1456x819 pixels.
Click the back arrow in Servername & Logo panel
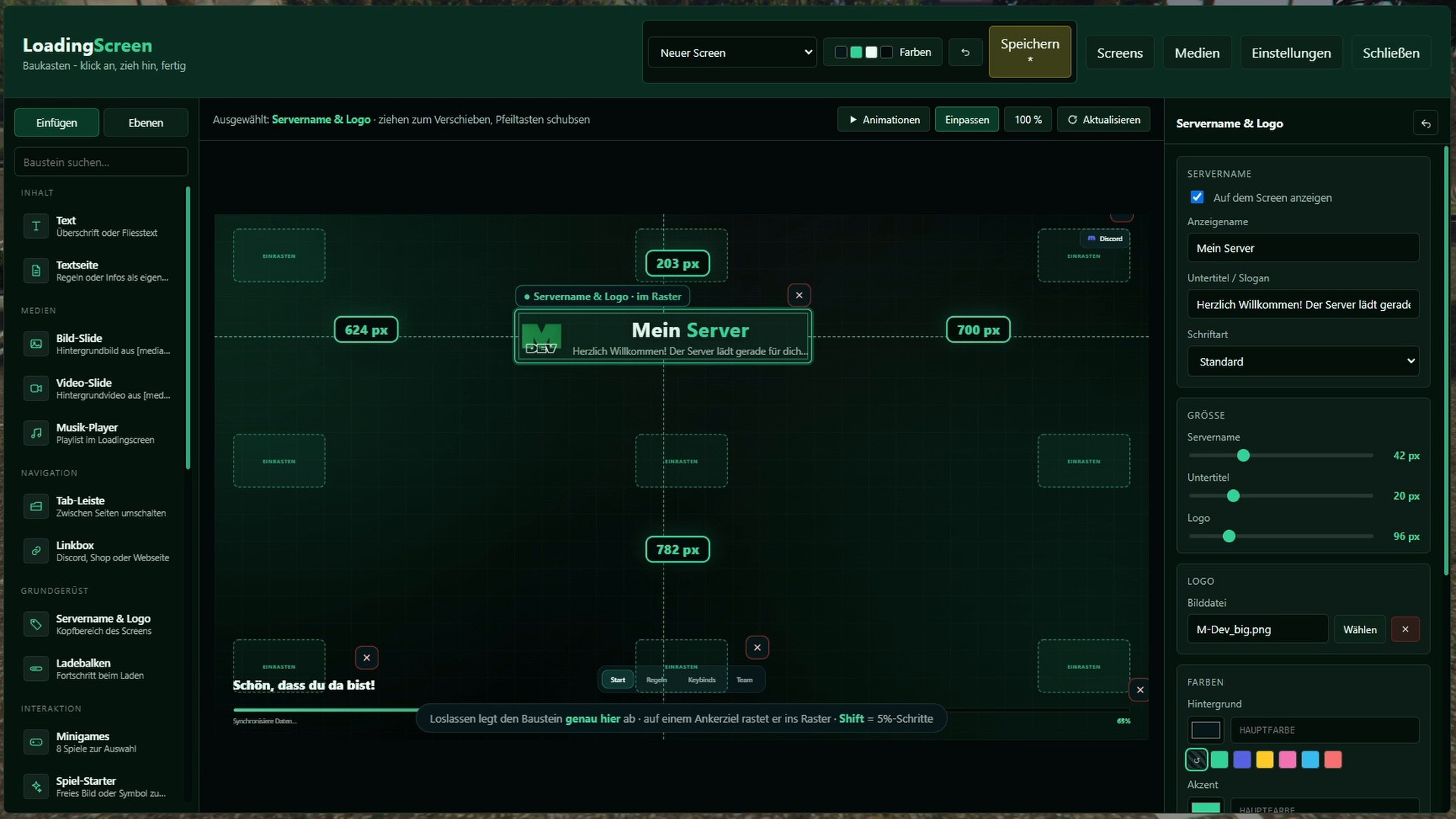[x=1426, y=123]
